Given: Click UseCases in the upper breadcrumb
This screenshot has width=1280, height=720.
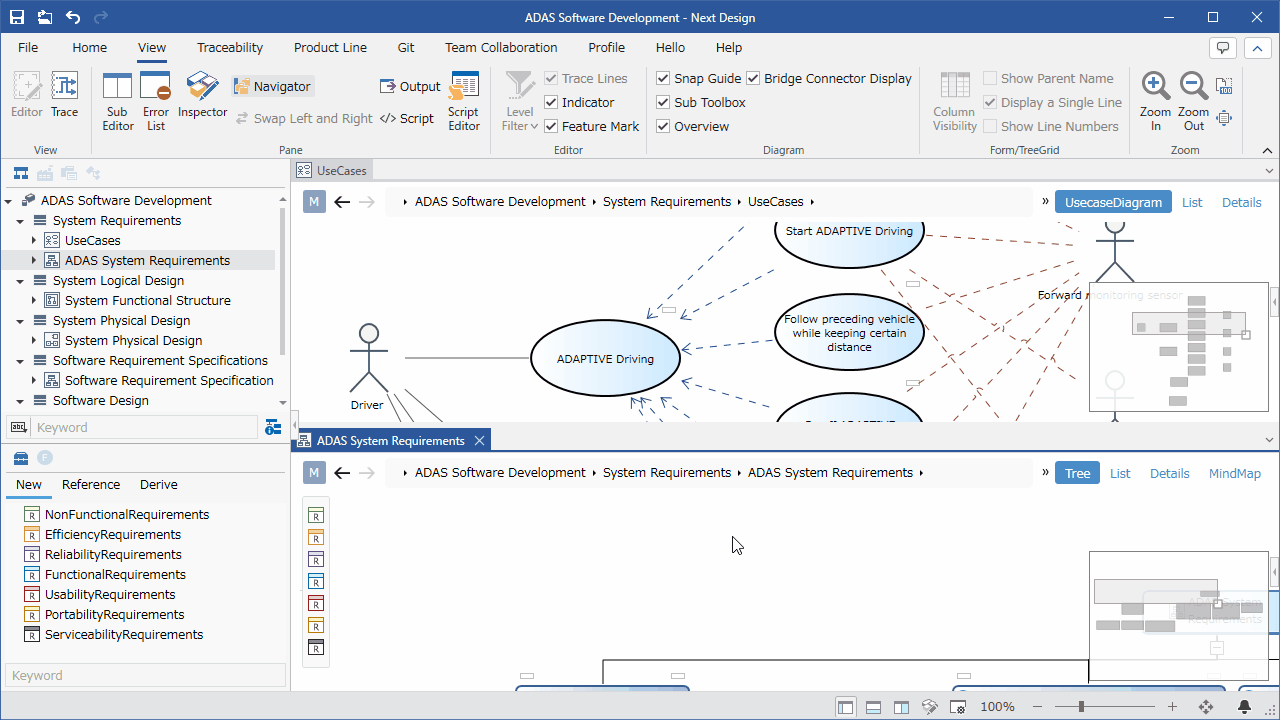Looking at the screenshot, I should pyautogui.click(x=776, y=201).
